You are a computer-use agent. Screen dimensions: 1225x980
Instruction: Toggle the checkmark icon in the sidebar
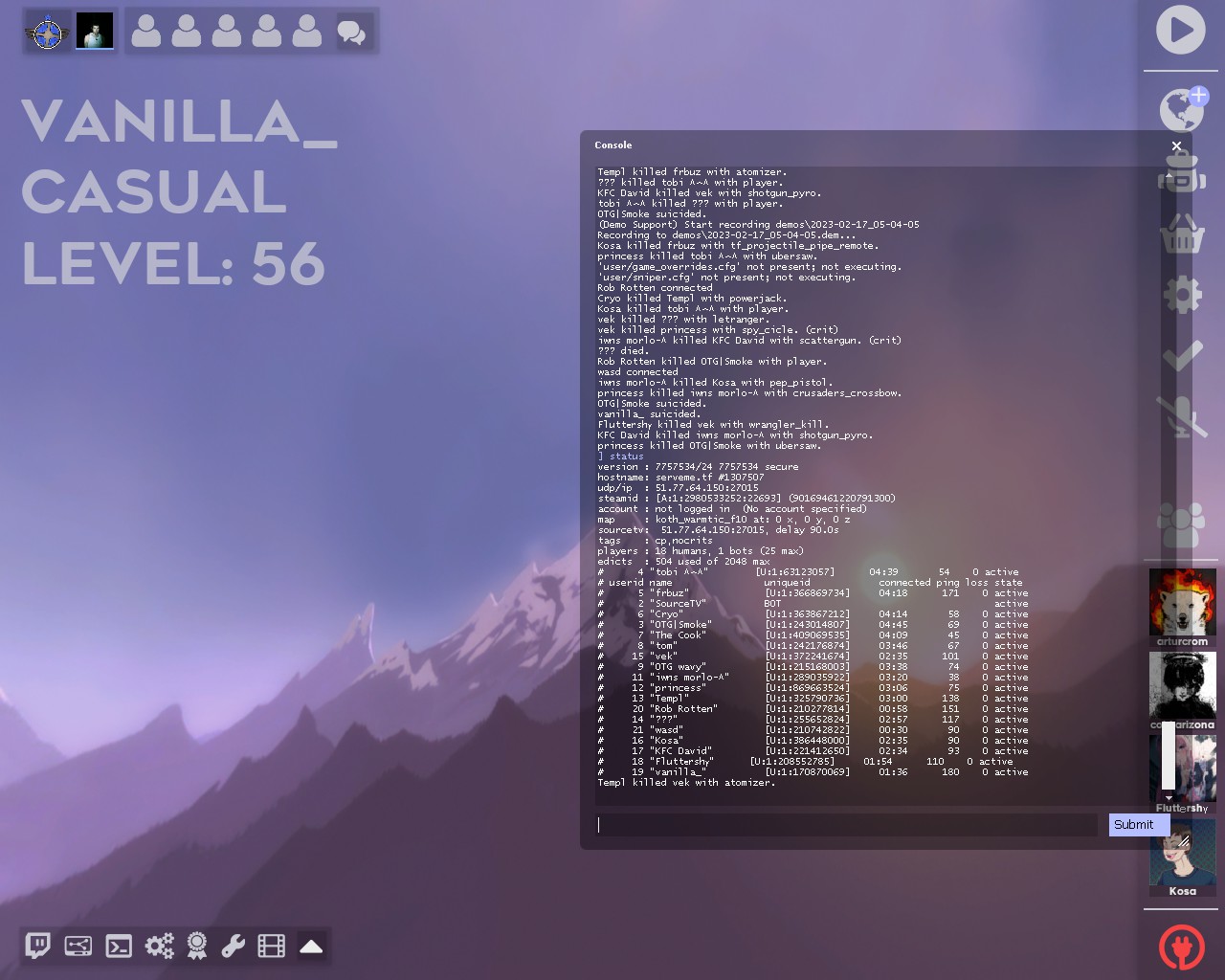[x=1182, y=356]
